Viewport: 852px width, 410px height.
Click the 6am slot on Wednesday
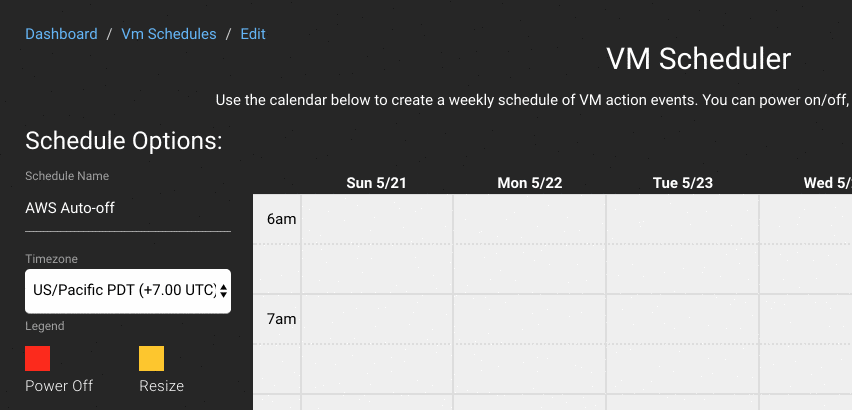806,219
